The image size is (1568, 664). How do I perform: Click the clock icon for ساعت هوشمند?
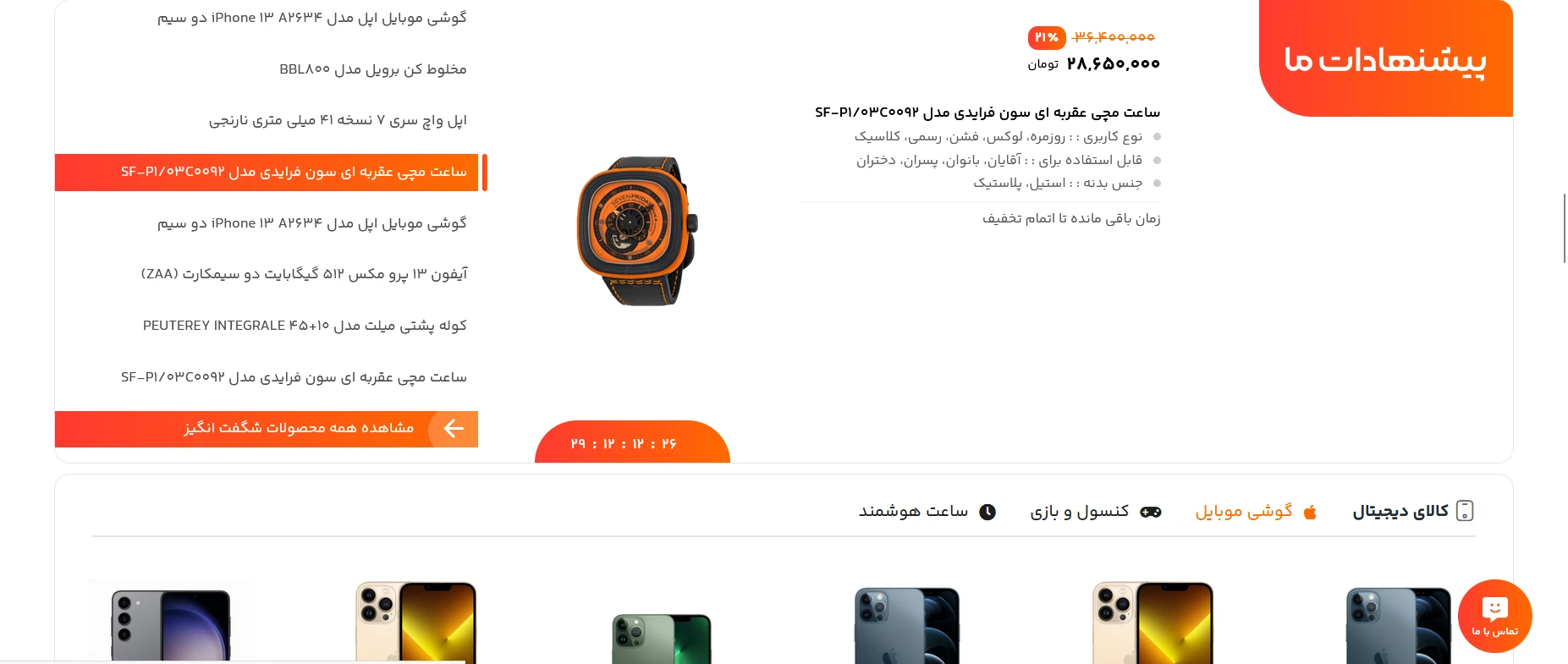pos(988,512)
